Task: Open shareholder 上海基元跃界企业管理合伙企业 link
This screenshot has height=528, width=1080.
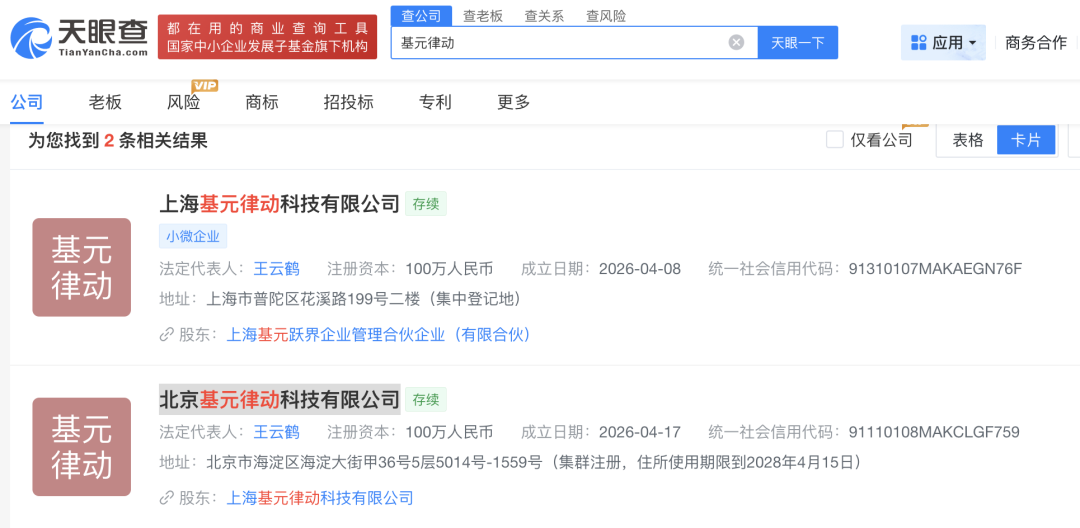Action: coord(380,335)
